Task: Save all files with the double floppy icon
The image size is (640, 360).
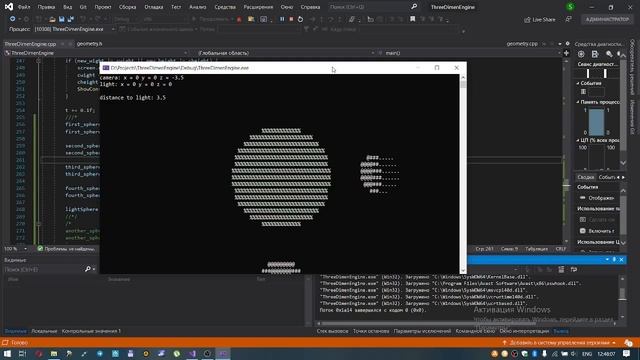Action: click(71, 19)
